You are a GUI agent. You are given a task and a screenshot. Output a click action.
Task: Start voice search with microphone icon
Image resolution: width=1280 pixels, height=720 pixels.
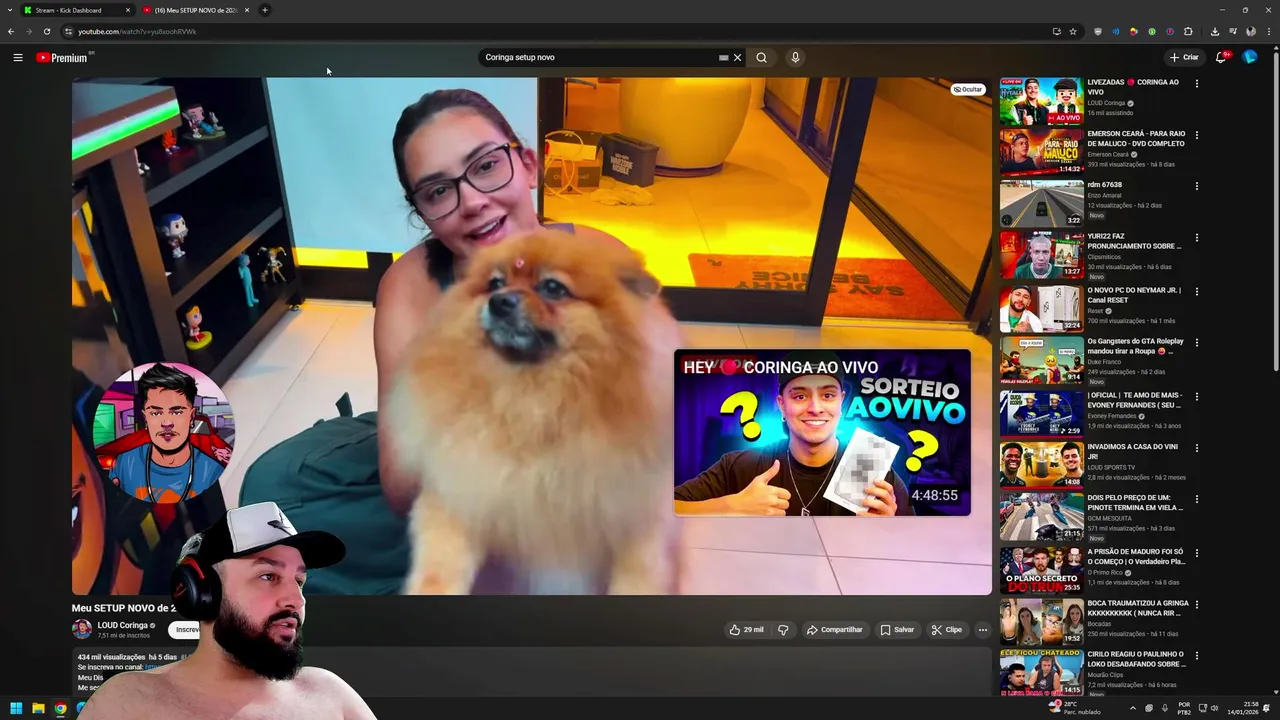pos(795,57)
